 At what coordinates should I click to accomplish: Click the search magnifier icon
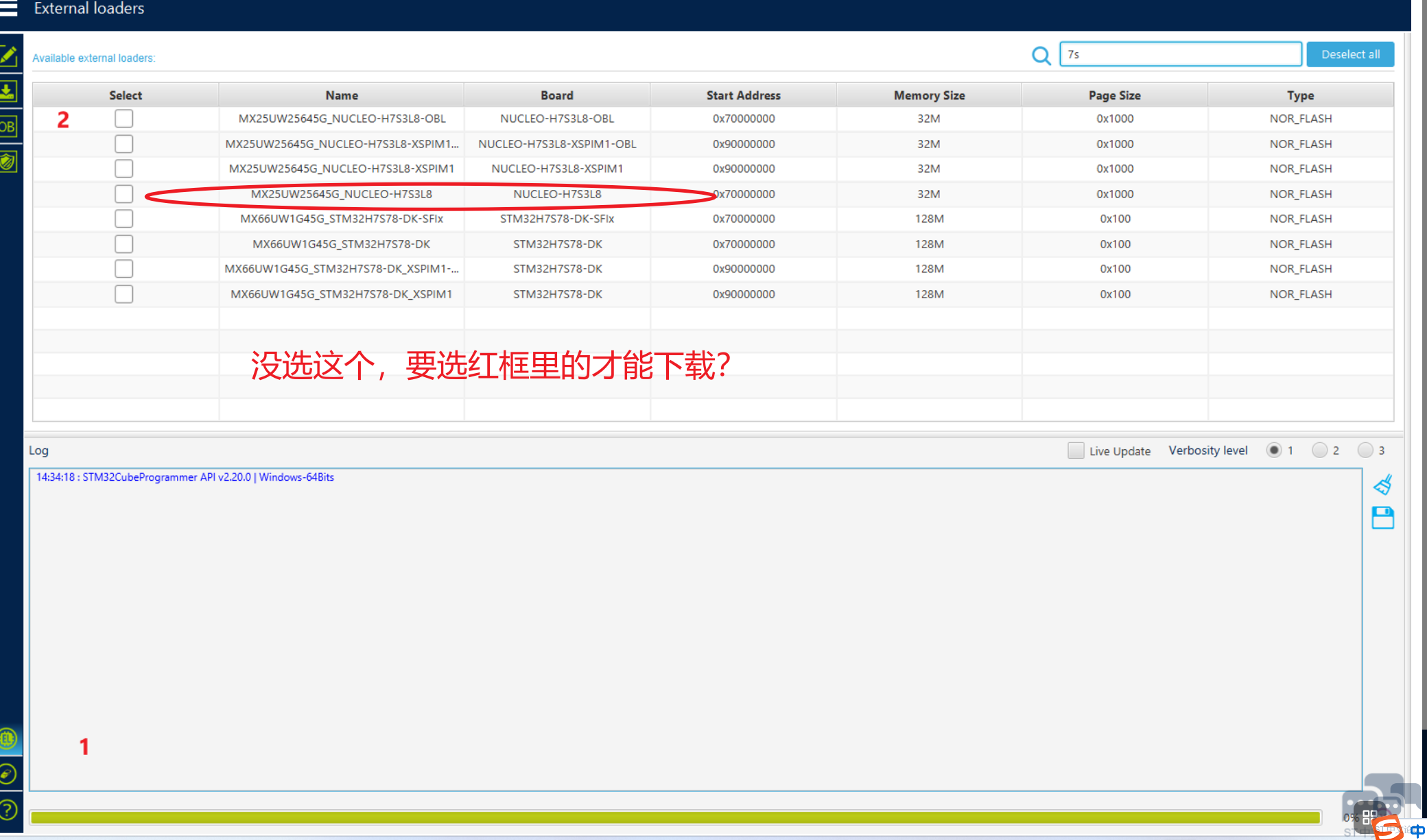coord(1041,56)
